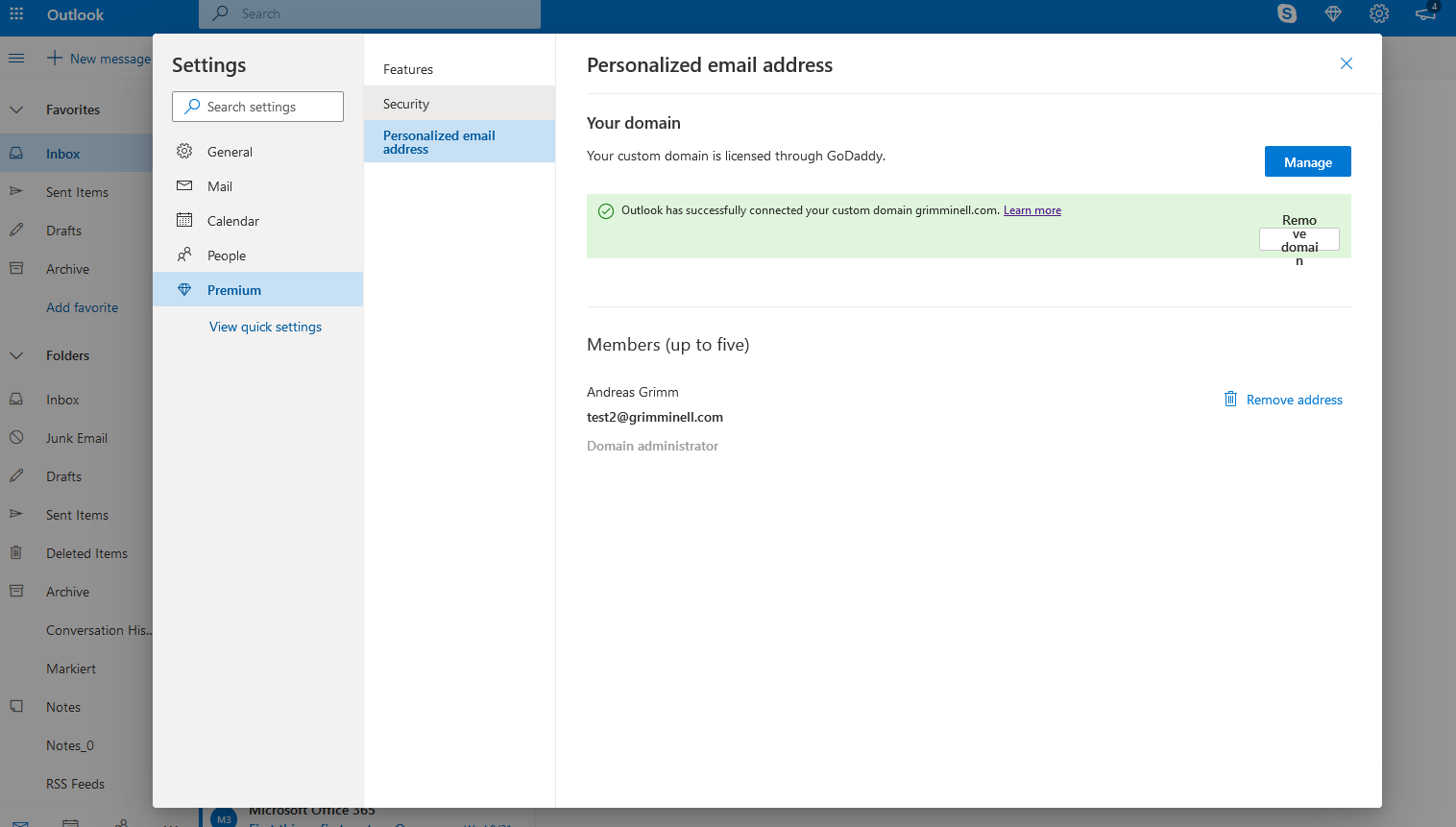
Task: Click the Mail envelope icon in settings
Action: click(x=184, y=185)
